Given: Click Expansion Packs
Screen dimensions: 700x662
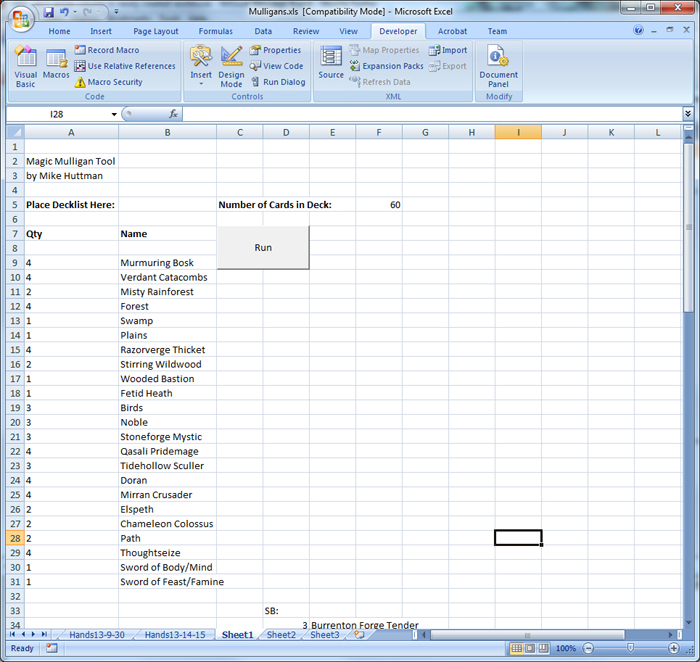Looking at the screenshot, I should (x=386, y=66).
